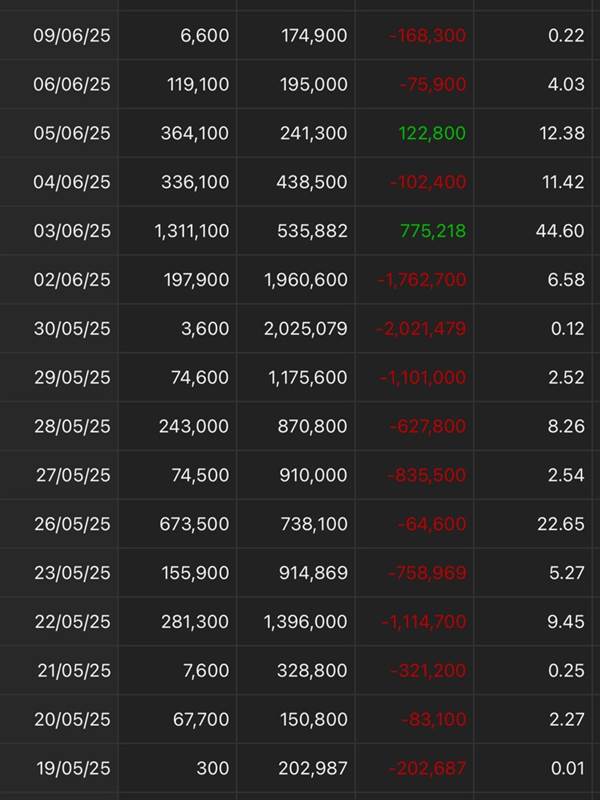Select the -2,021,479 net value
Image resolution: width=600 pixels, height=800 pixels.
pos(421,329)
